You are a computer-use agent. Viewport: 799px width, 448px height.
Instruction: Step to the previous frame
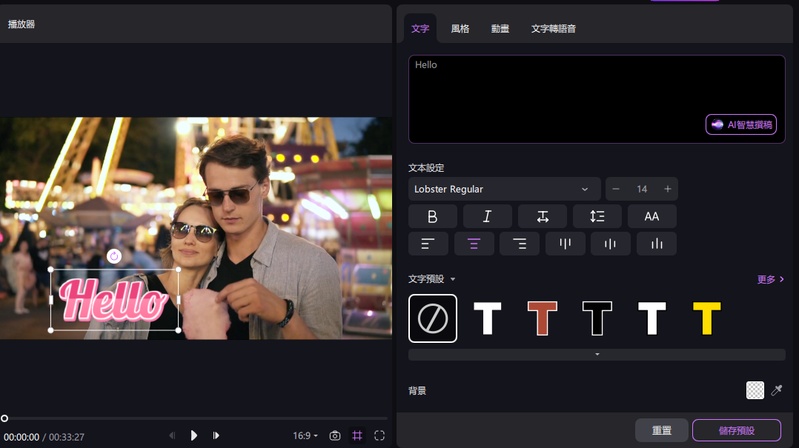(172, 435)
